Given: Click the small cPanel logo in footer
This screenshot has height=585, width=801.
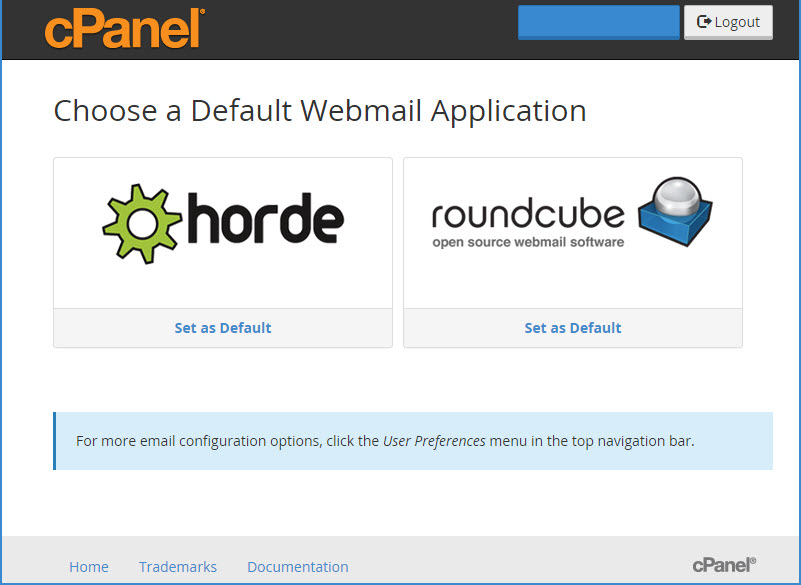Looking at the screenshot, I should (724, 565).
